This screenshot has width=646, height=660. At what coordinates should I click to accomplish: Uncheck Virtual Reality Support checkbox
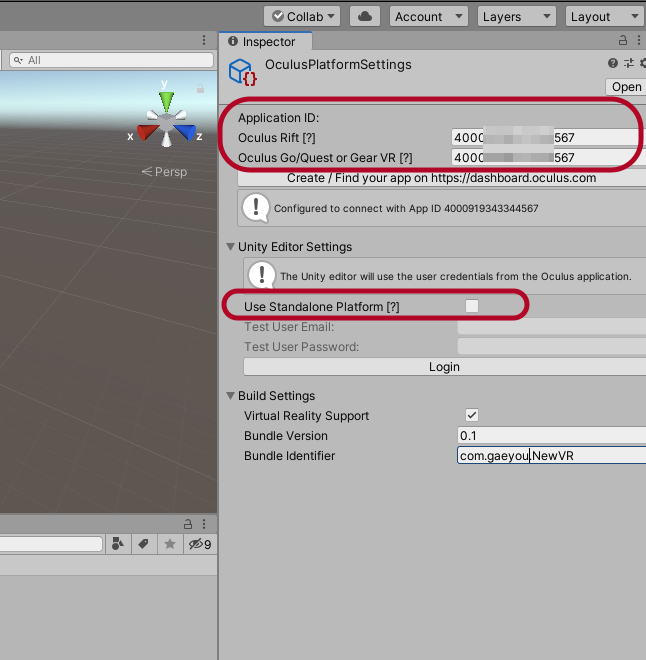[472, 415]
